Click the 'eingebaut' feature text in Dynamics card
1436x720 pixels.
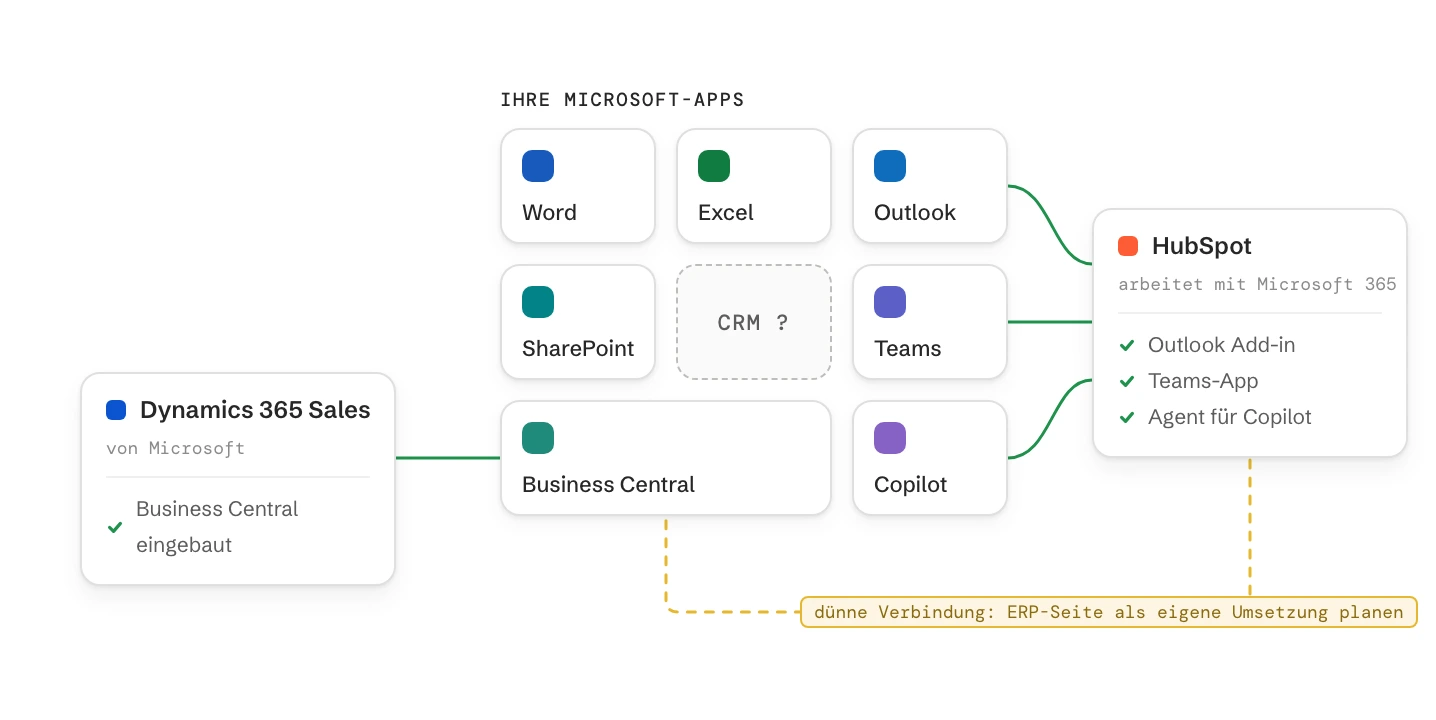184,545
